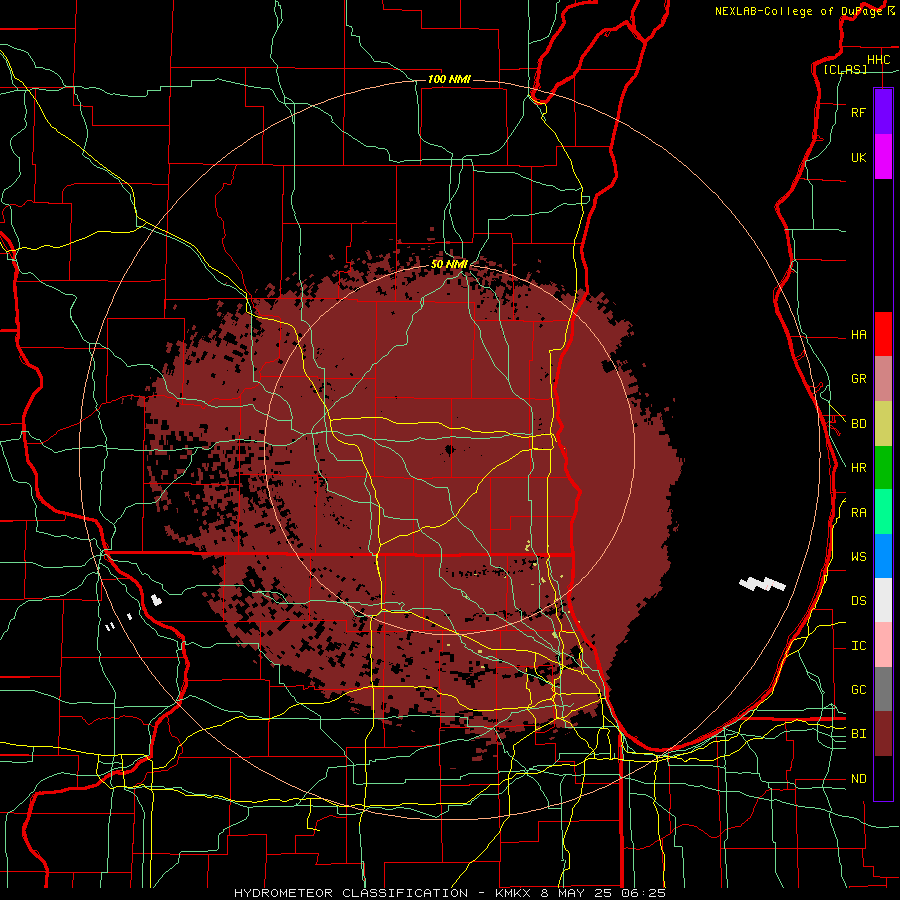Click the BD legend label
900x900 pixels.
(859, 424)
